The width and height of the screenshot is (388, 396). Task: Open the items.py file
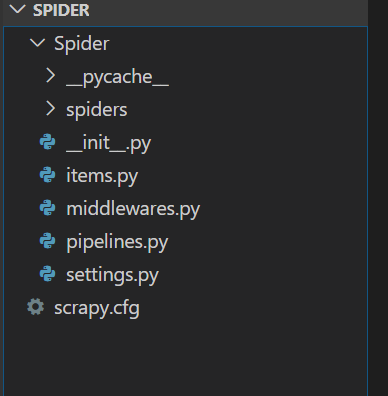(x=102, y=176)
